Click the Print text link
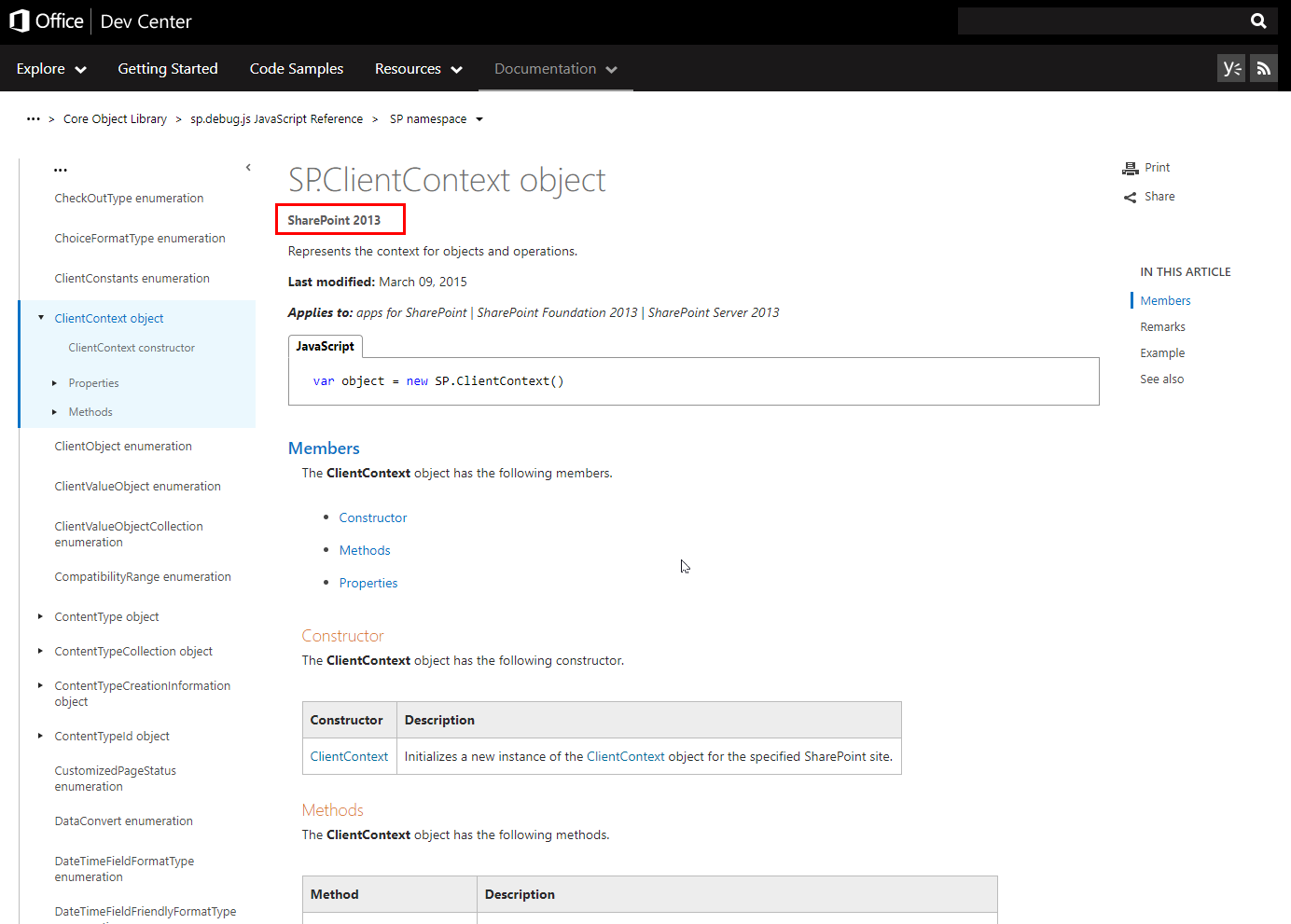The width and height of the screenshot is (1291, 924). coord(1158,168)
